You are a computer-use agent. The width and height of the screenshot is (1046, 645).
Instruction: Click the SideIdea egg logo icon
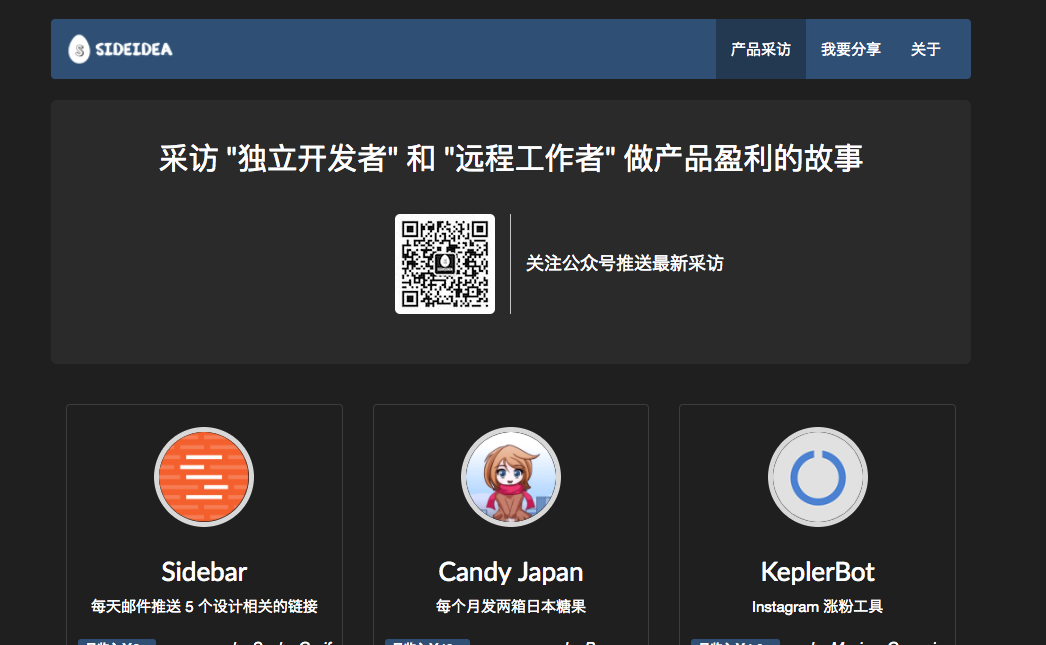pyautogui.click(x=79, y=49)
